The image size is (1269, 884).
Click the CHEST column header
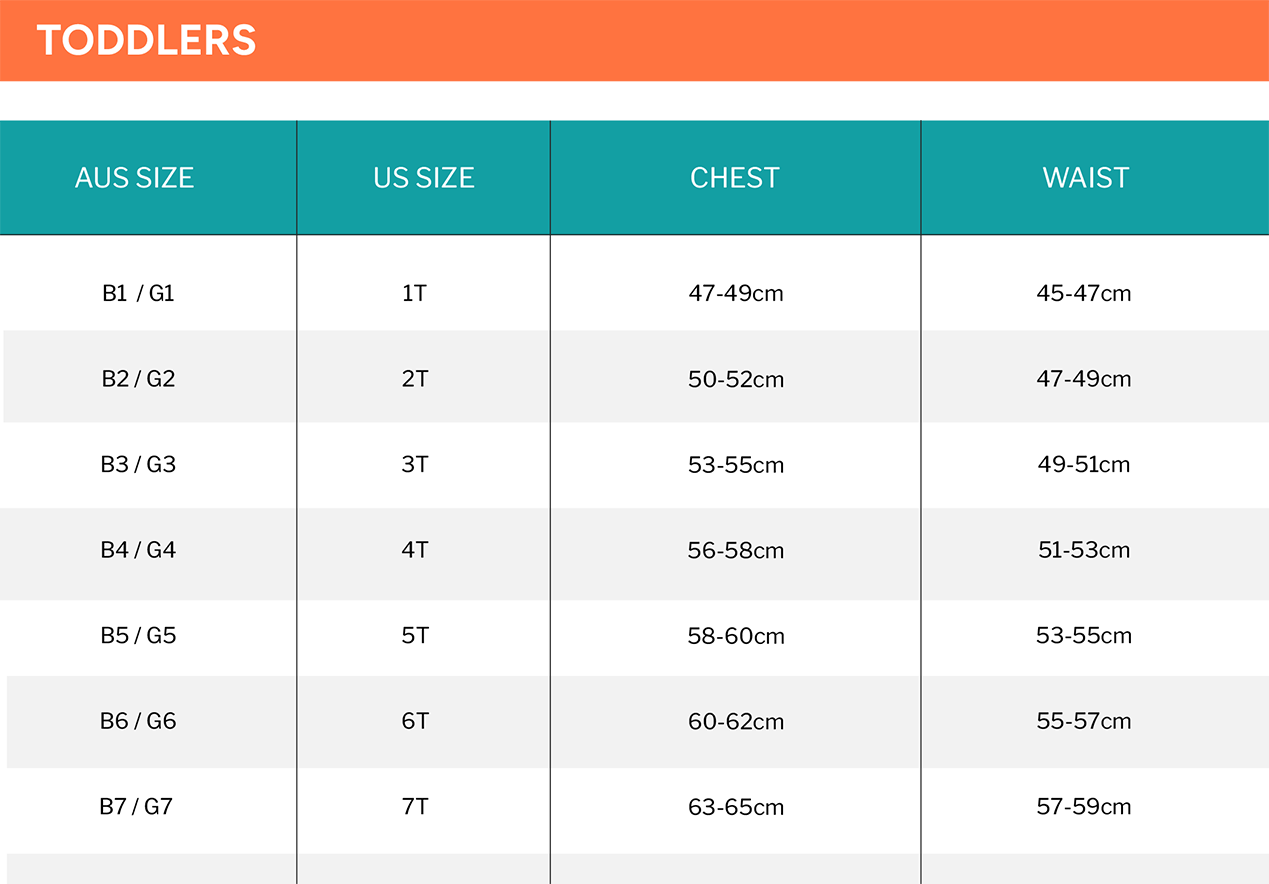(x=735, y=178)
